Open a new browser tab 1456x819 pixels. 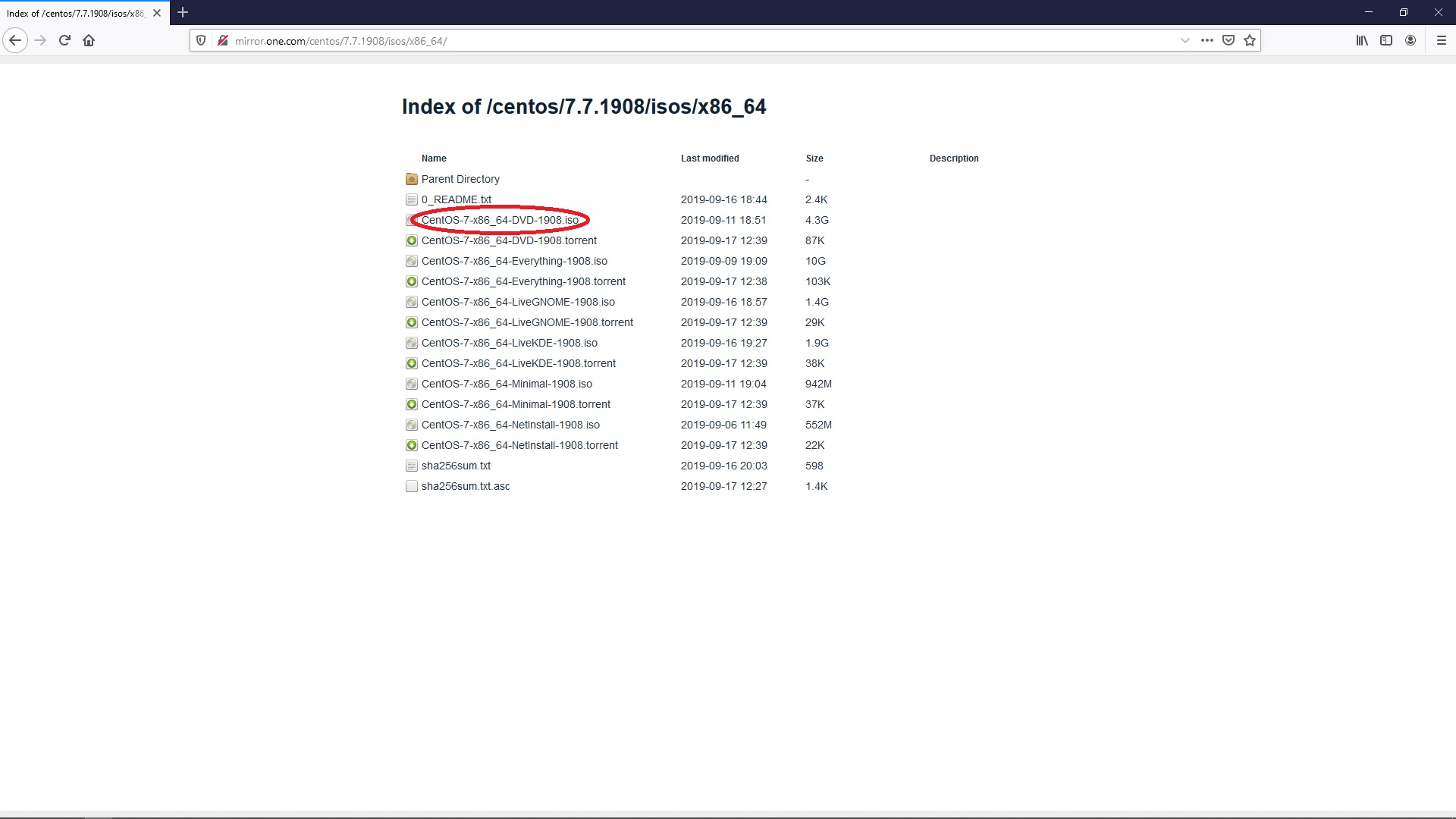183,12
